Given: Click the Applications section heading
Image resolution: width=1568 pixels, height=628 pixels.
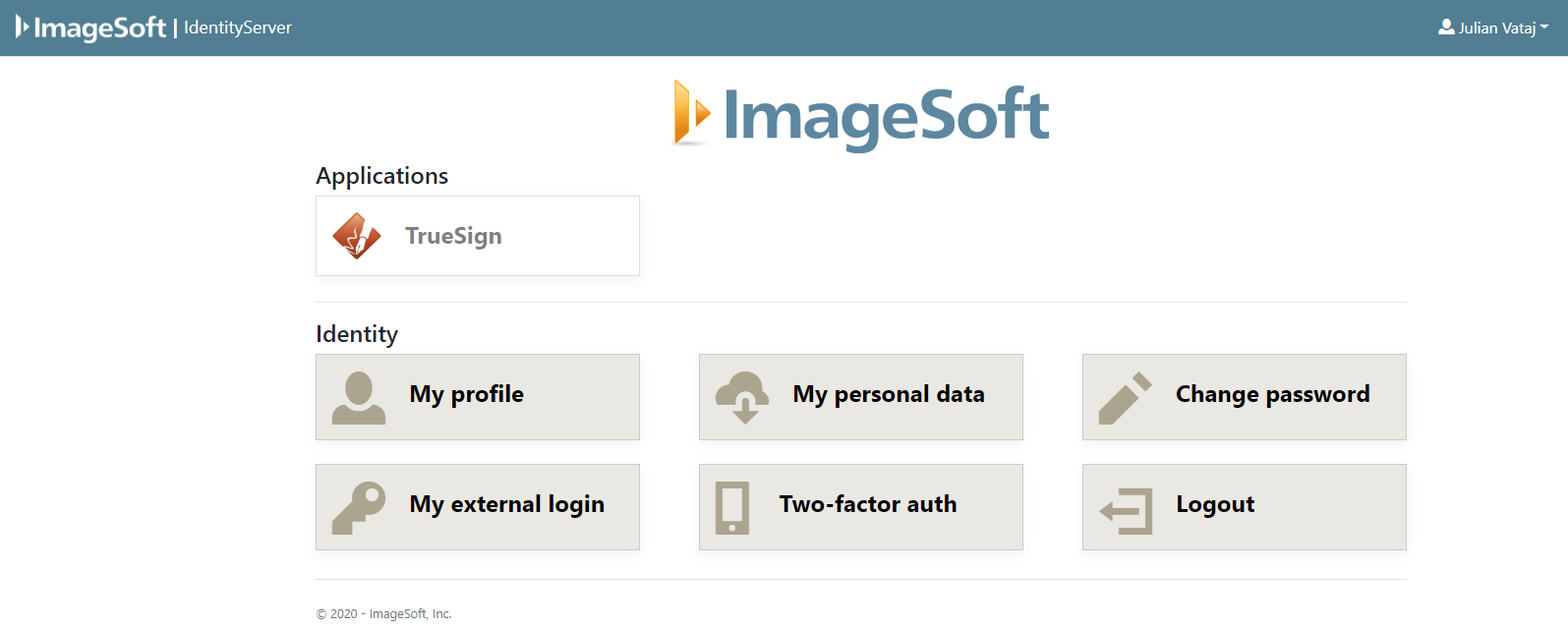Looking at the screenshot, I should (x=381, y=176).
